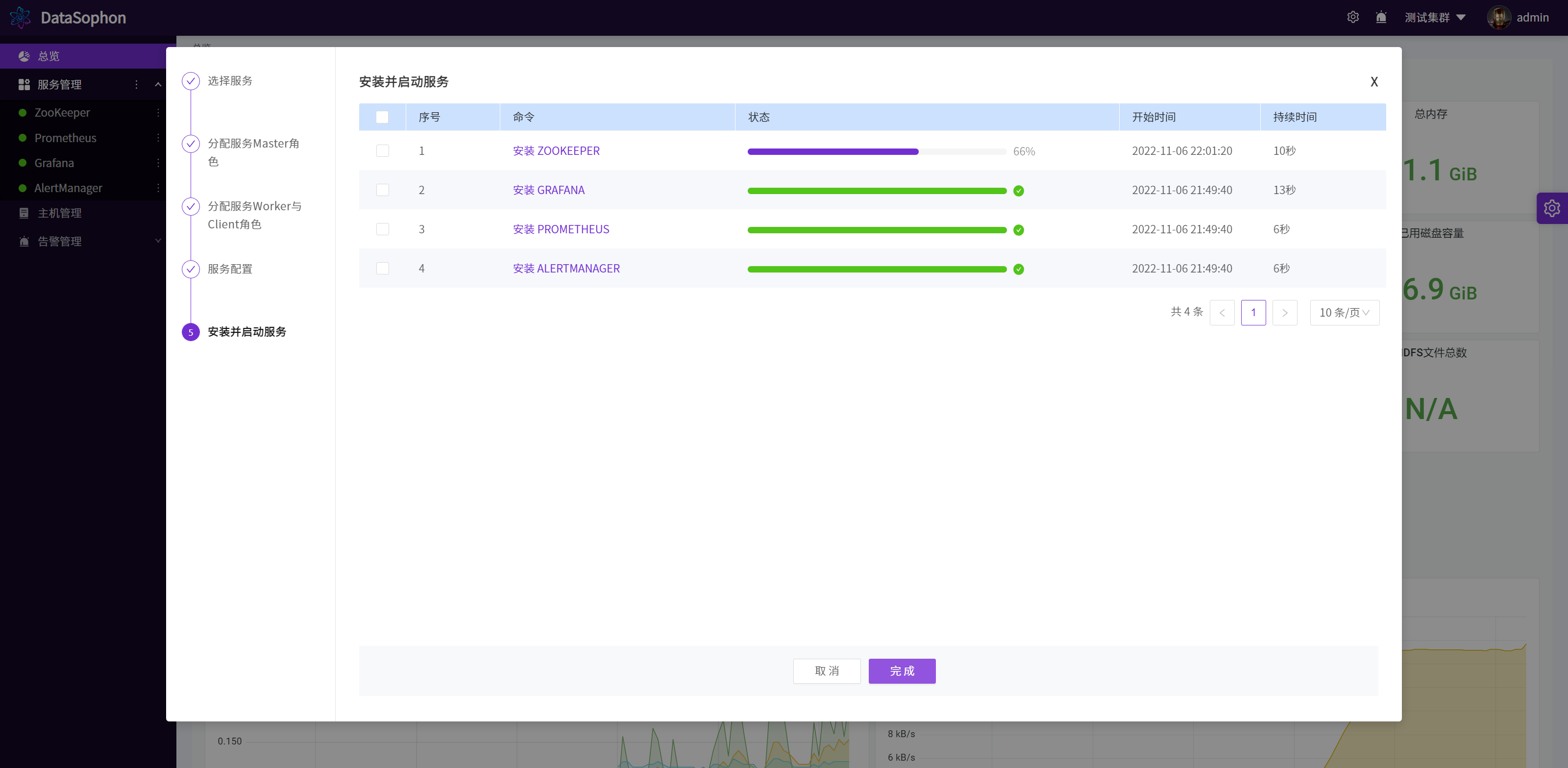The height and width of the screenshot is (768, 1568).
Task: Click the admin username text
Action: click(x=1532, y=18)
